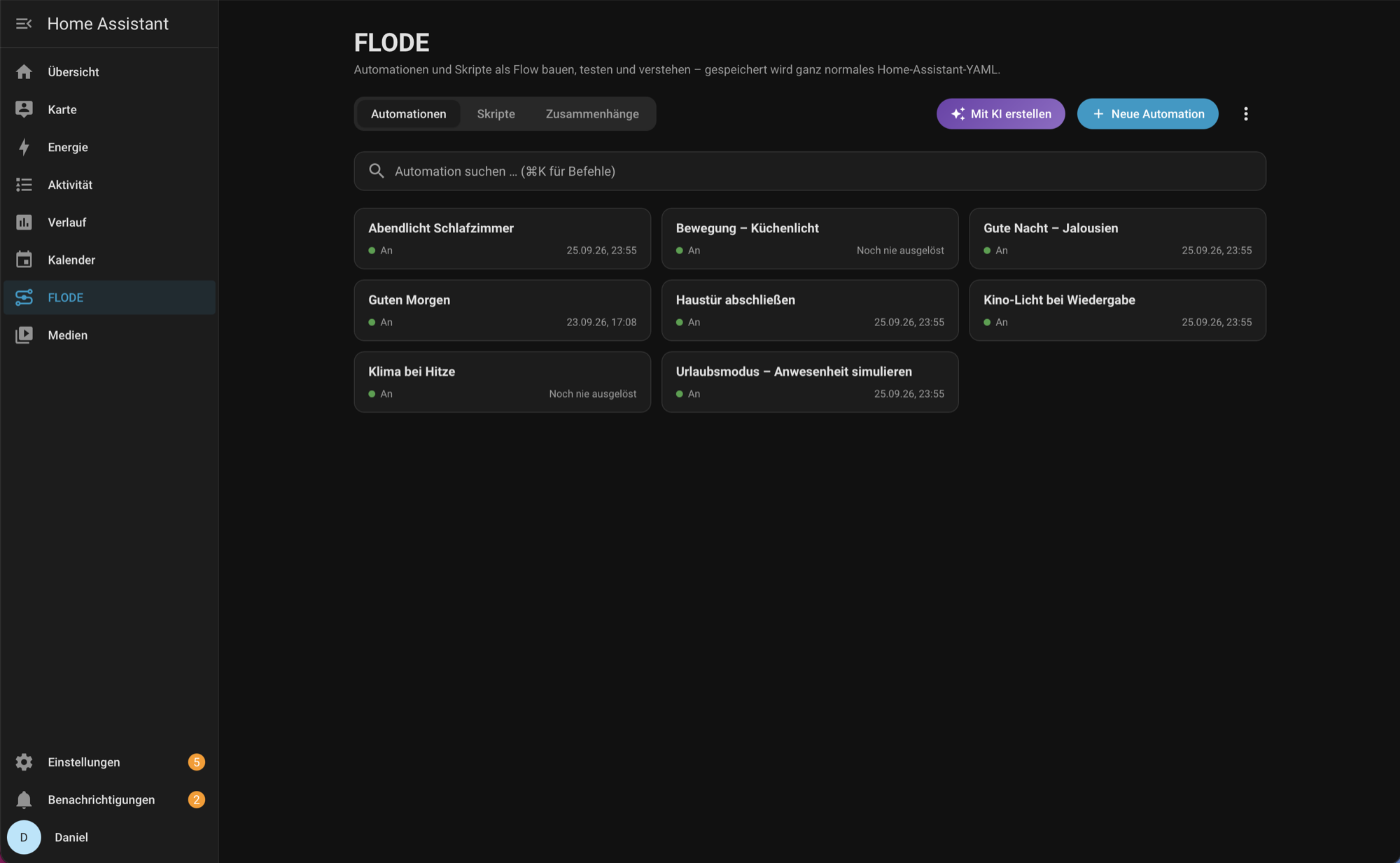The height and width of the screenshot is (863, 1400).
Task: Open Medien from the sidebar
Action: pyautogui.click(x=109, y=335)
